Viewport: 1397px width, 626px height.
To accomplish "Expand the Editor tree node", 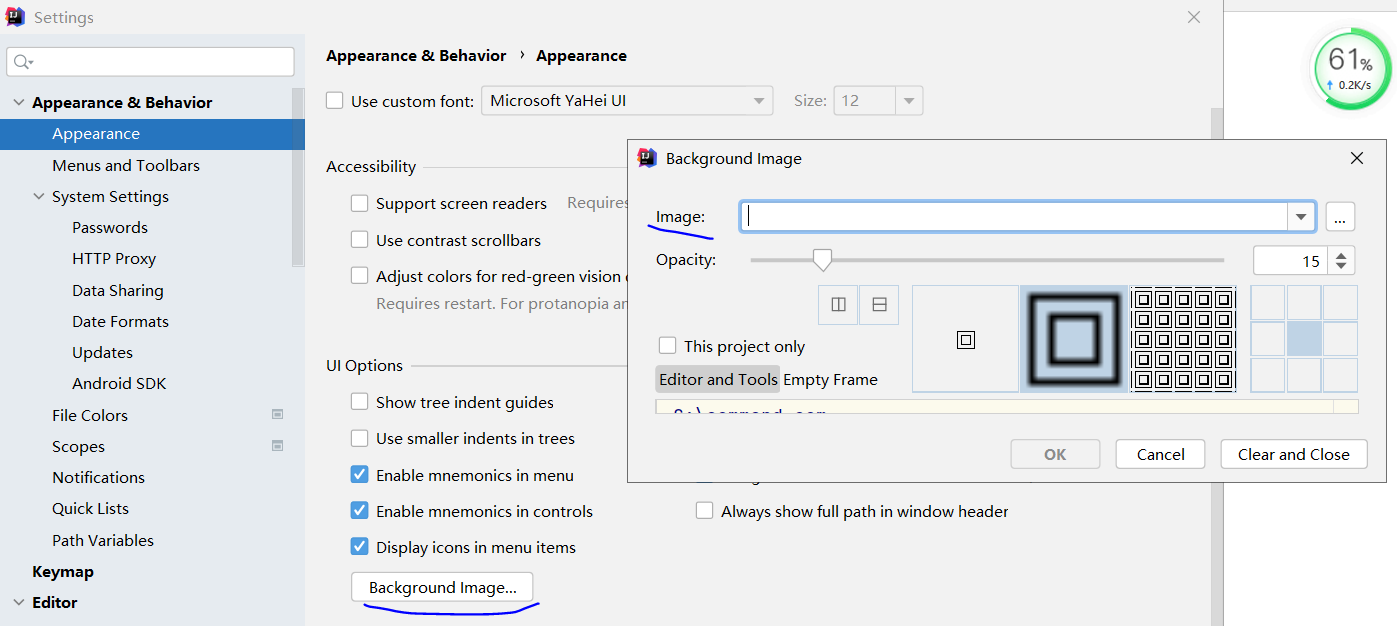I will click(18, 603).
